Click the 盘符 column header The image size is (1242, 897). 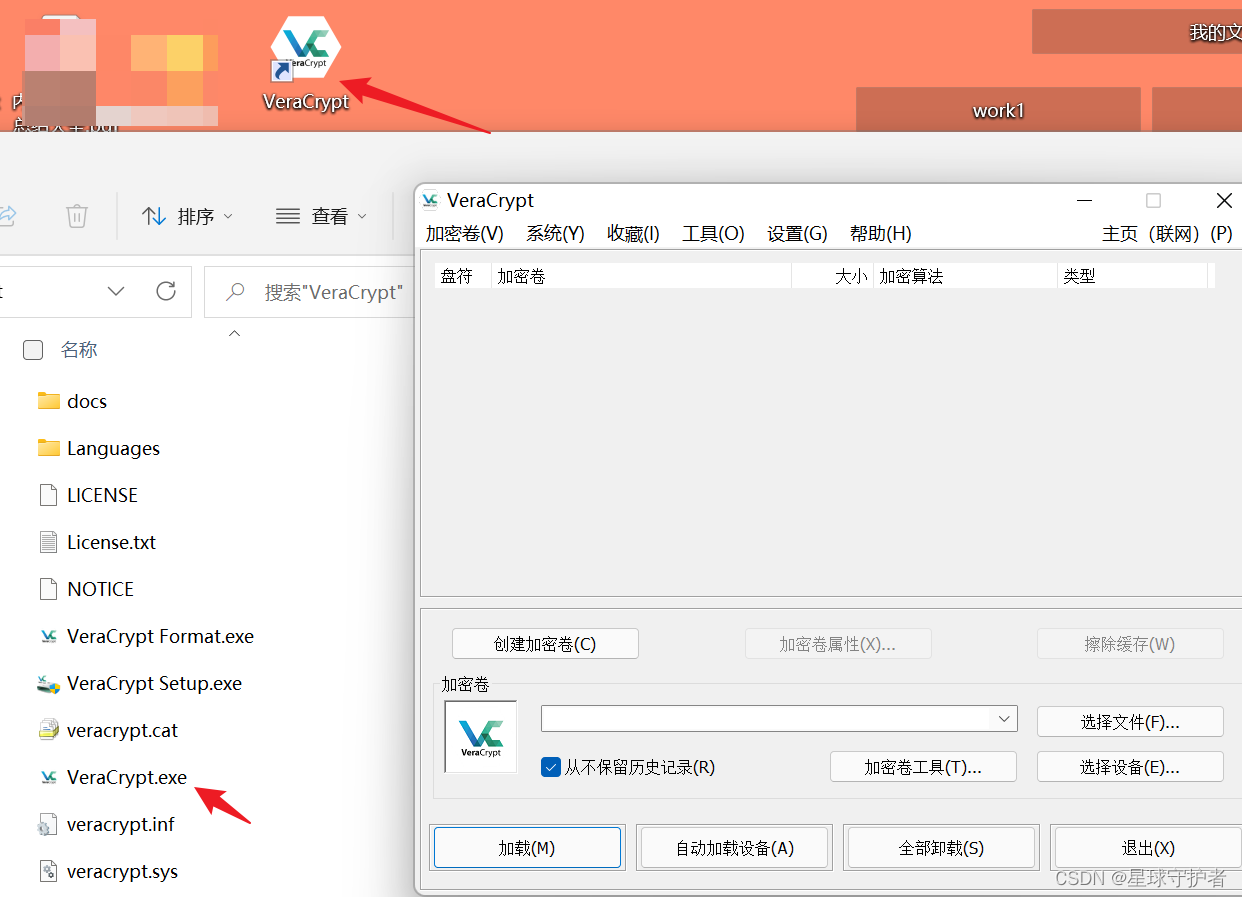pyautogui.click(x=464, y=276)
